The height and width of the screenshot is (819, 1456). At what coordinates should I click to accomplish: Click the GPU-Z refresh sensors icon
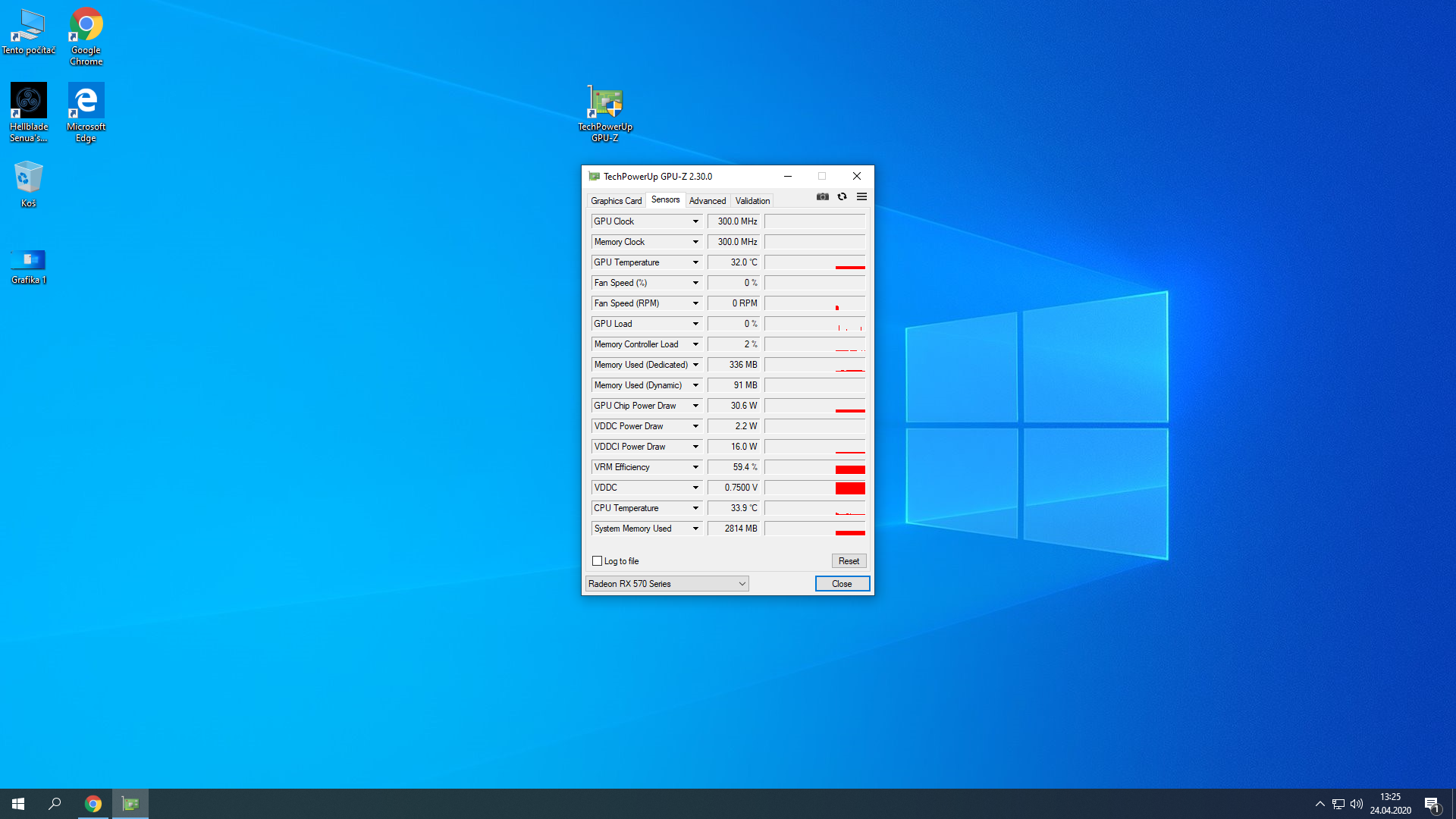pos(842,196)
